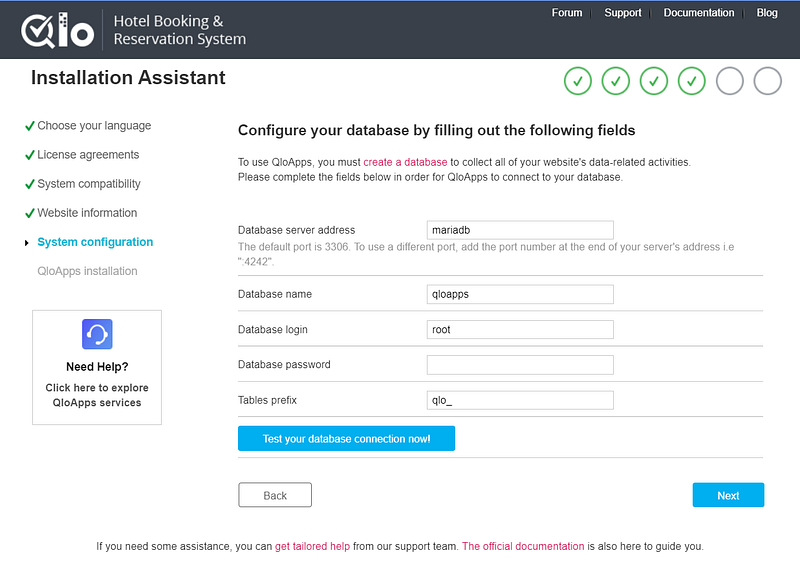Click the second green checkmark step circle
Viewport: 800px width, 561px height.
click(616, 81)
